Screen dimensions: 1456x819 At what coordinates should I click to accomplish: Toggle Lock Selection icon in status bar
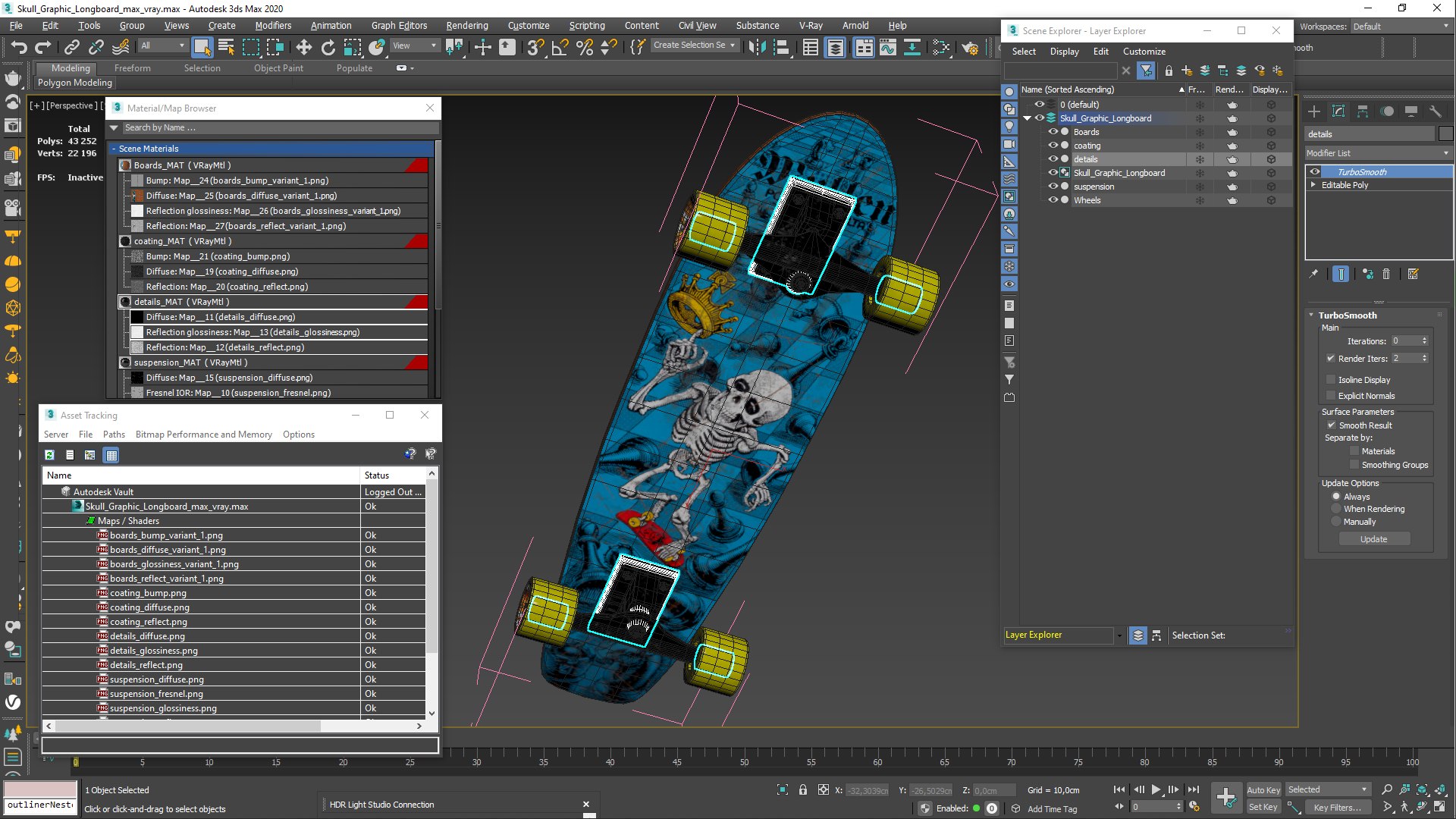click(803, 789)
